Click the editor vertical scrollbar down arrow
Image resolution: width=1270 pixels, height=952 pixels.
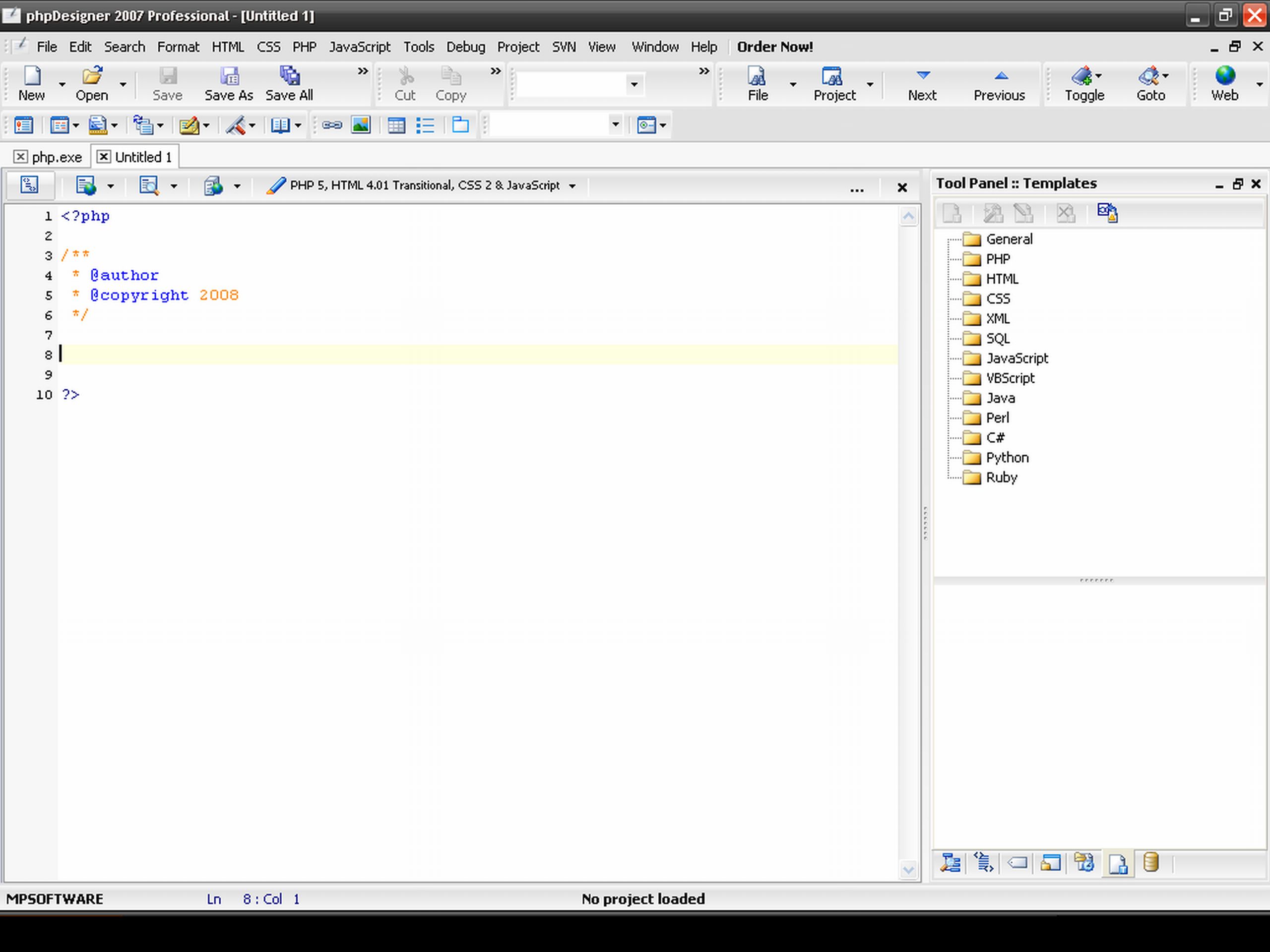[x=909, y=870]
